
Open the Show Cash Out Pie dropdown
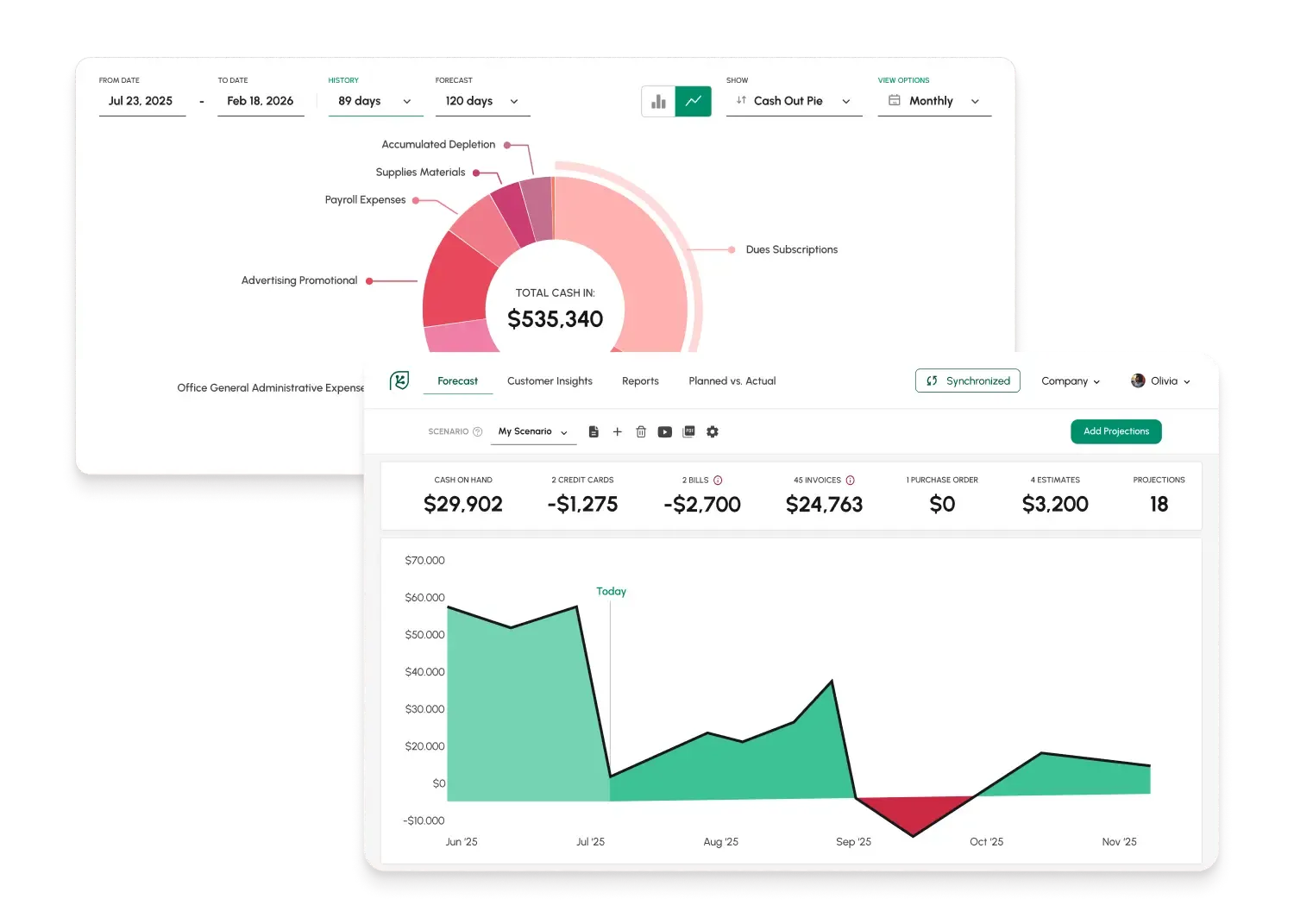pos(795,101)
